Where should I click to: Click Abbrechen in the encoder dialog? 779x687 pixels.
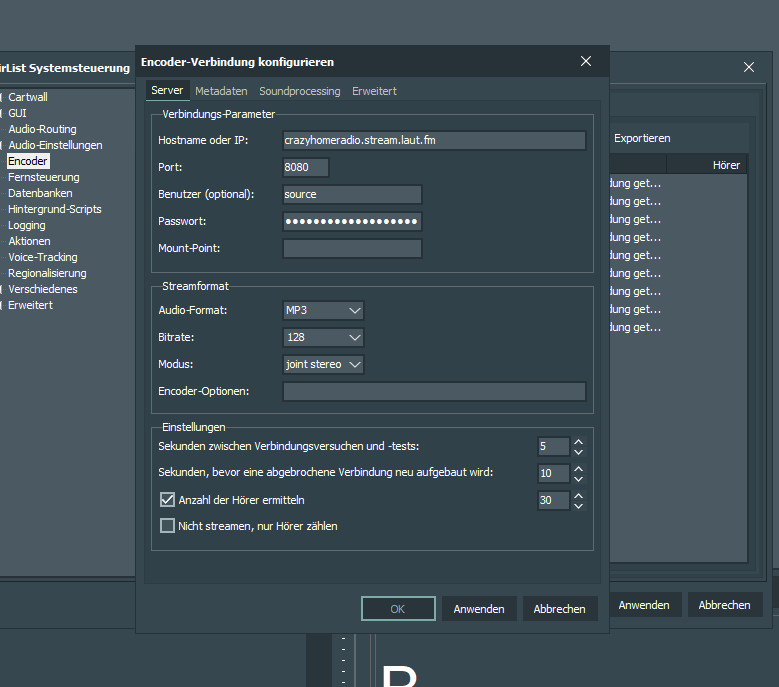[x=560, y=609]
